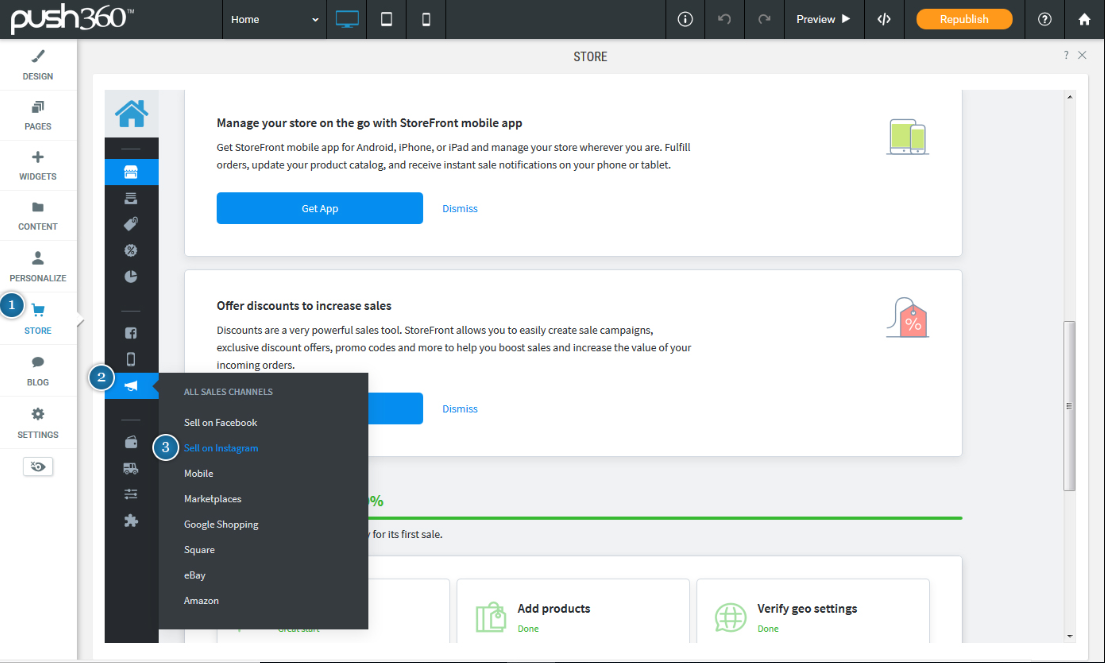Open the settings sliders icon in store menu

[x=131, y=494]
